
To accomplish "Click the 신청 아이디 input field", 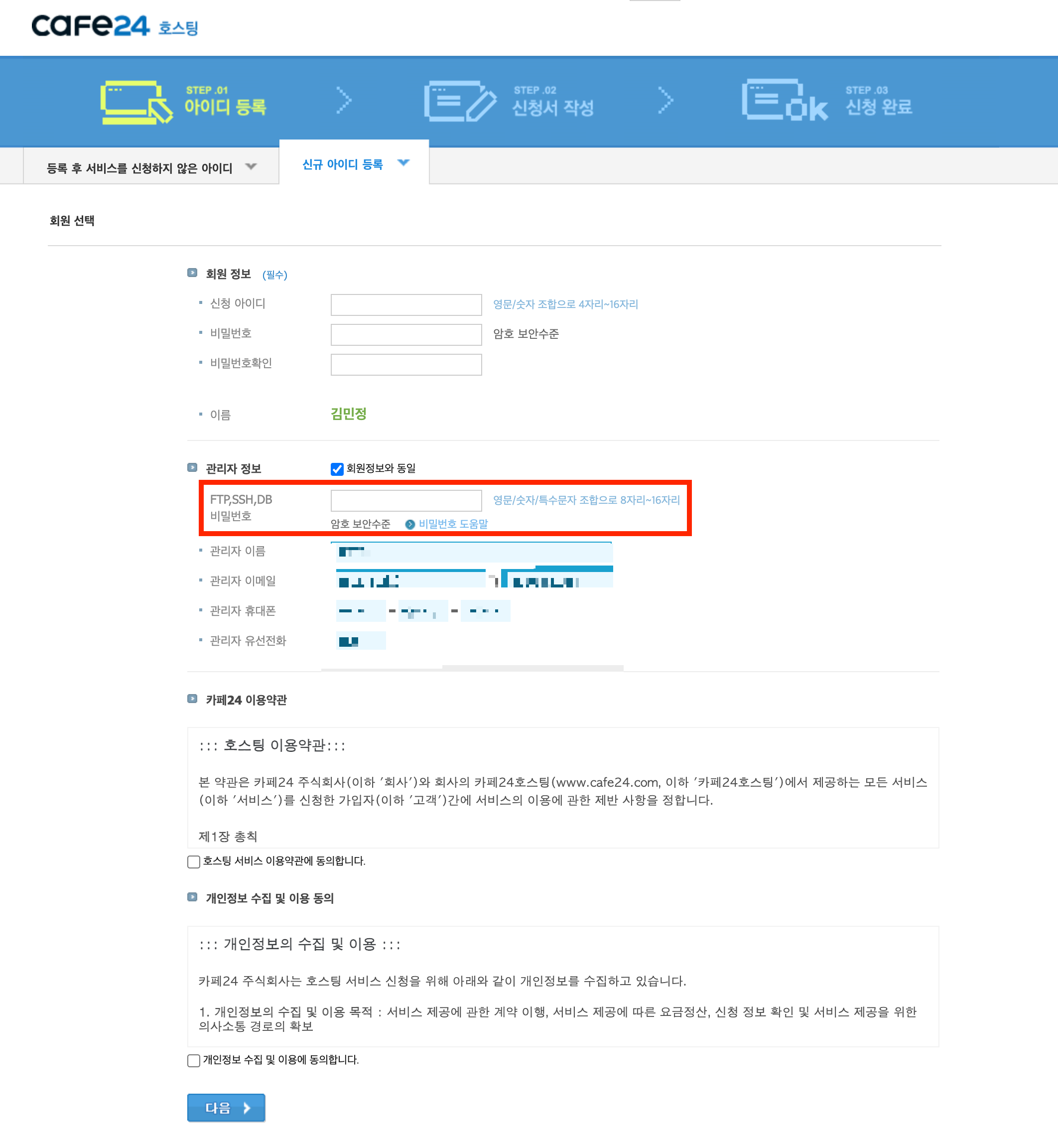I will point(406,304).
